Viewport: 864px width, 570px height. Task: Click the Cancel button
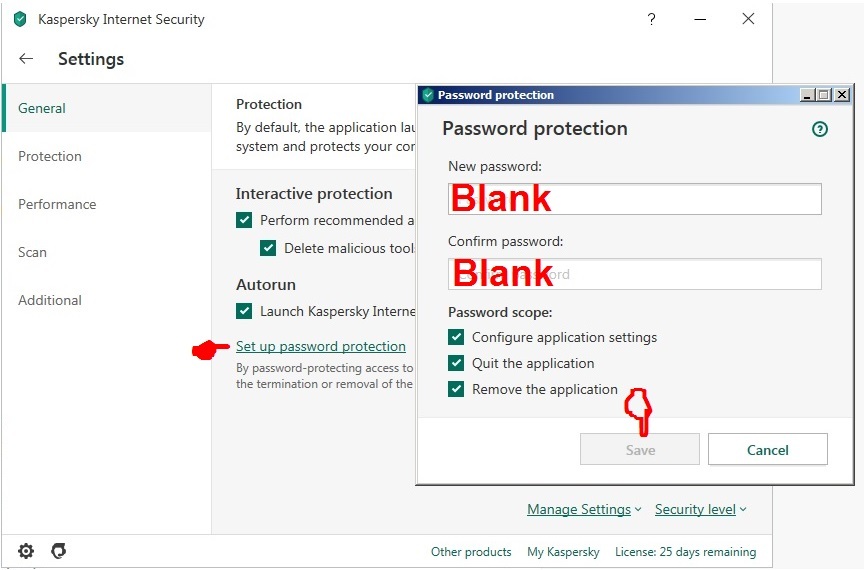pos(768,449)
